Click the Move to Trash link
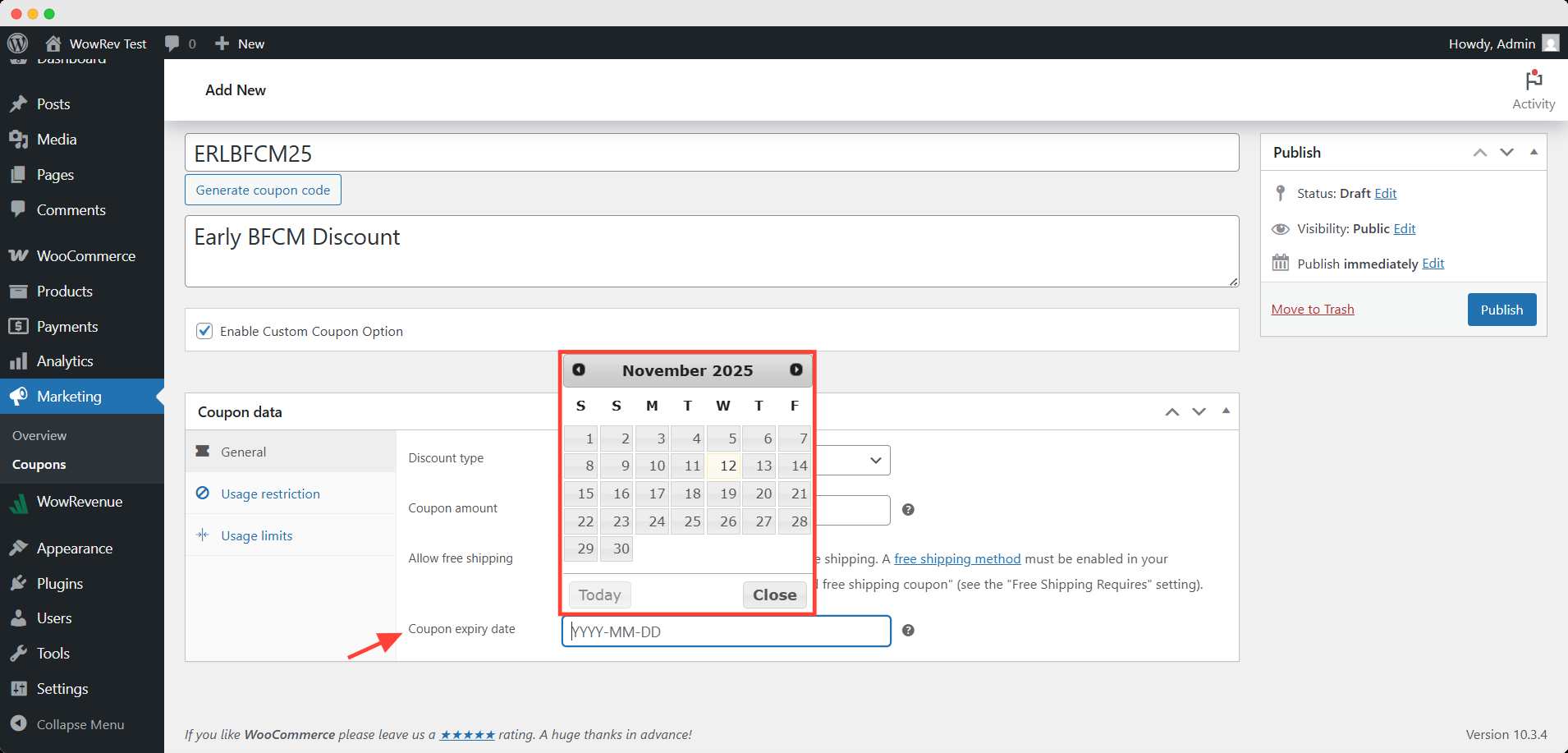The width and height of the screenshot is (1568, 753). click(1312, 310)
